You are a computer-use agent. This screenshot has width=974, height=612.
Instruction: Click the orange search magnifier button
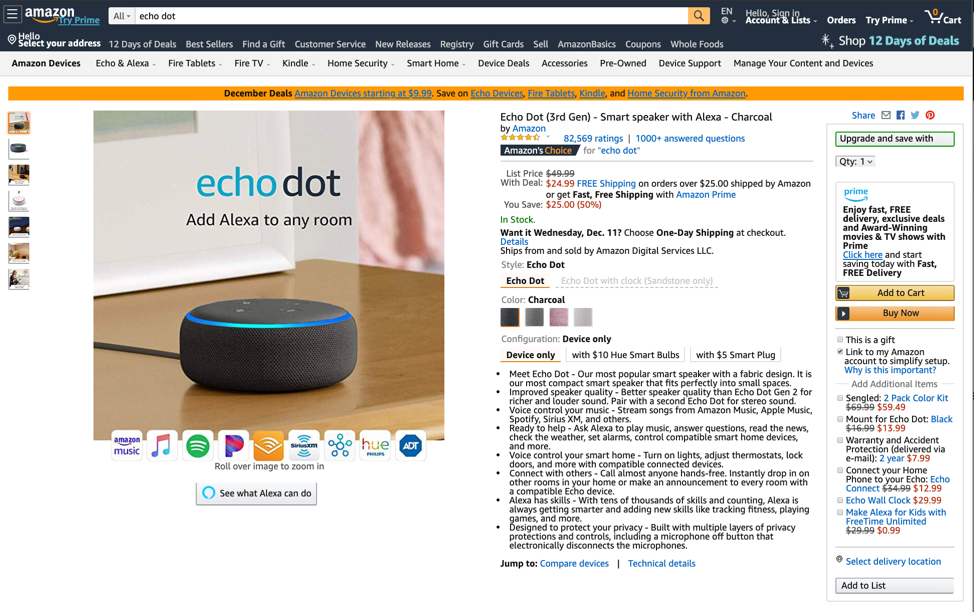[x=699, y=16]
